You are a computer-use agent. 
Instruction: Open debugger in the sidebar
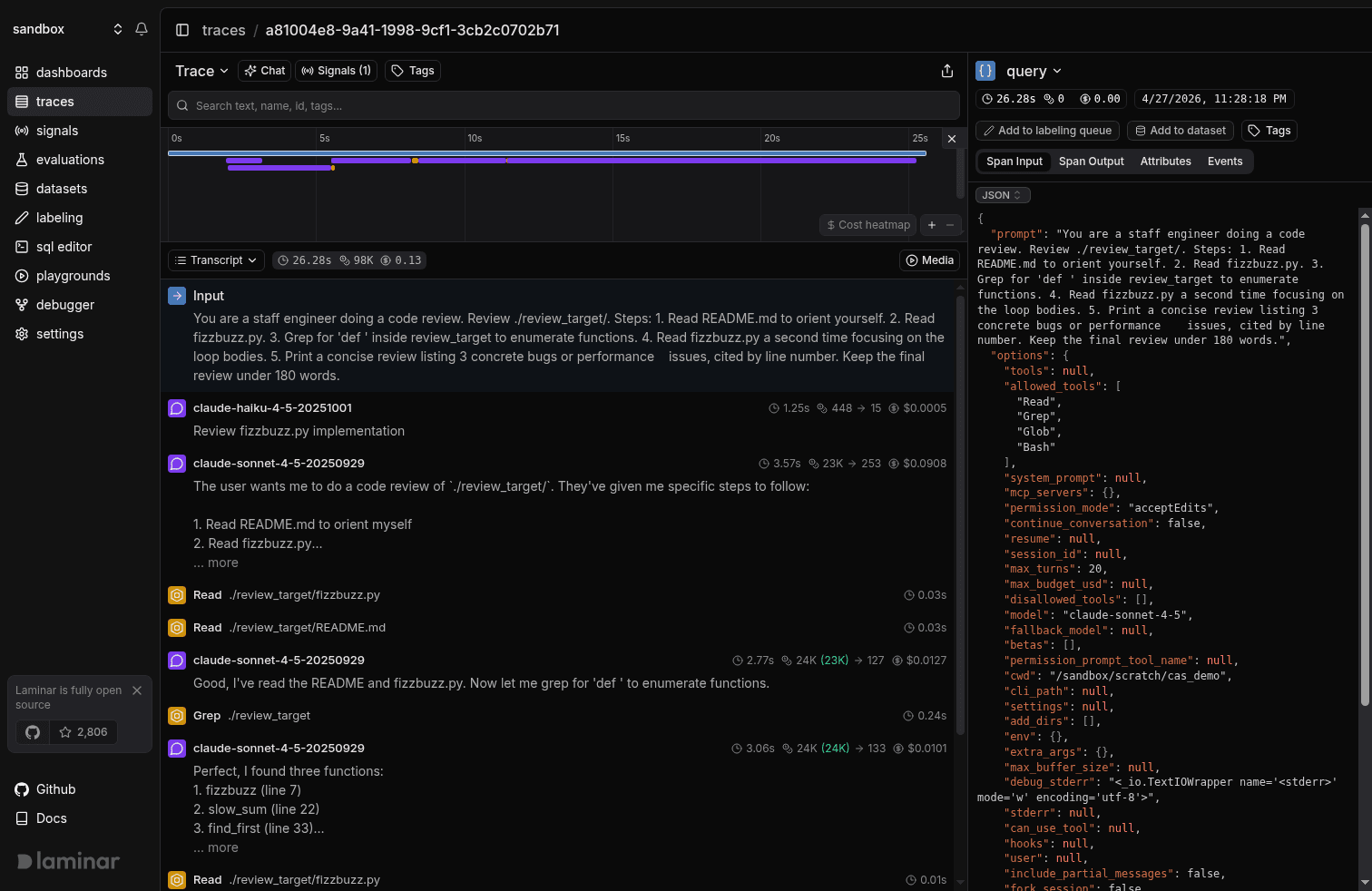pos(80,305)
